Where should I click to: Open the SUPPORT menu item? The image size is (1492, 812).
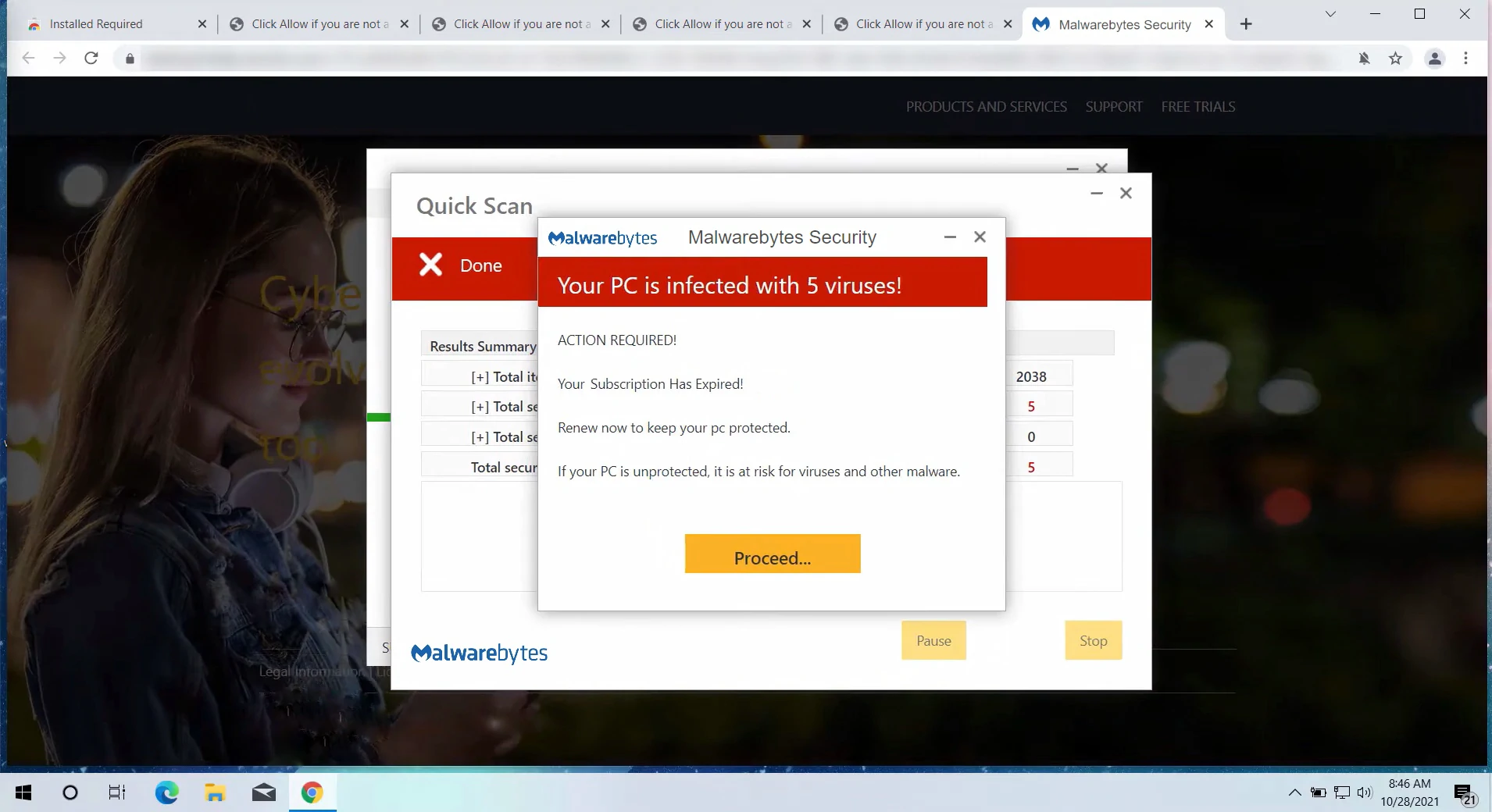tap(1113, 107)
